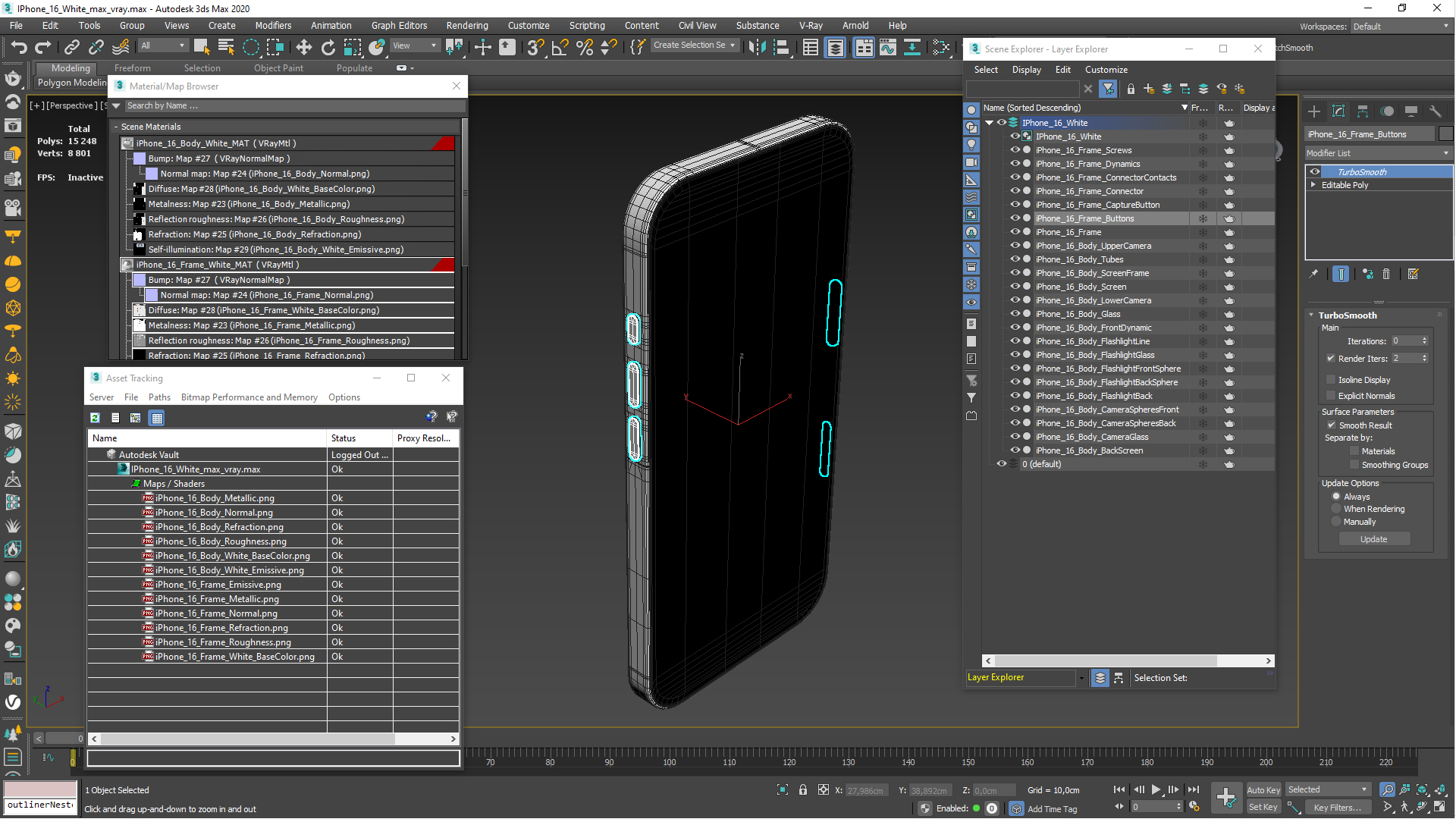Click the TurboSmooth Update button
This screenshot has width=1456, height=819.
1373,539
